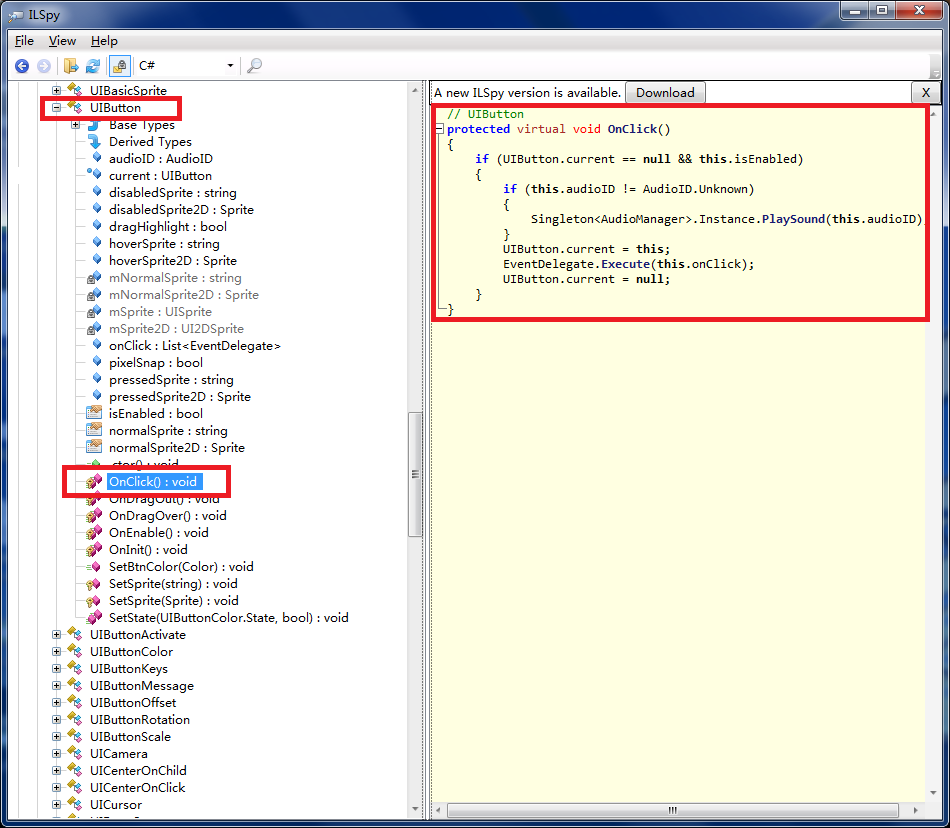The height and width of the screenshot is (828, 950).
Task: Click the normalSprite2D property icon
Action: (x=94, y=447)
